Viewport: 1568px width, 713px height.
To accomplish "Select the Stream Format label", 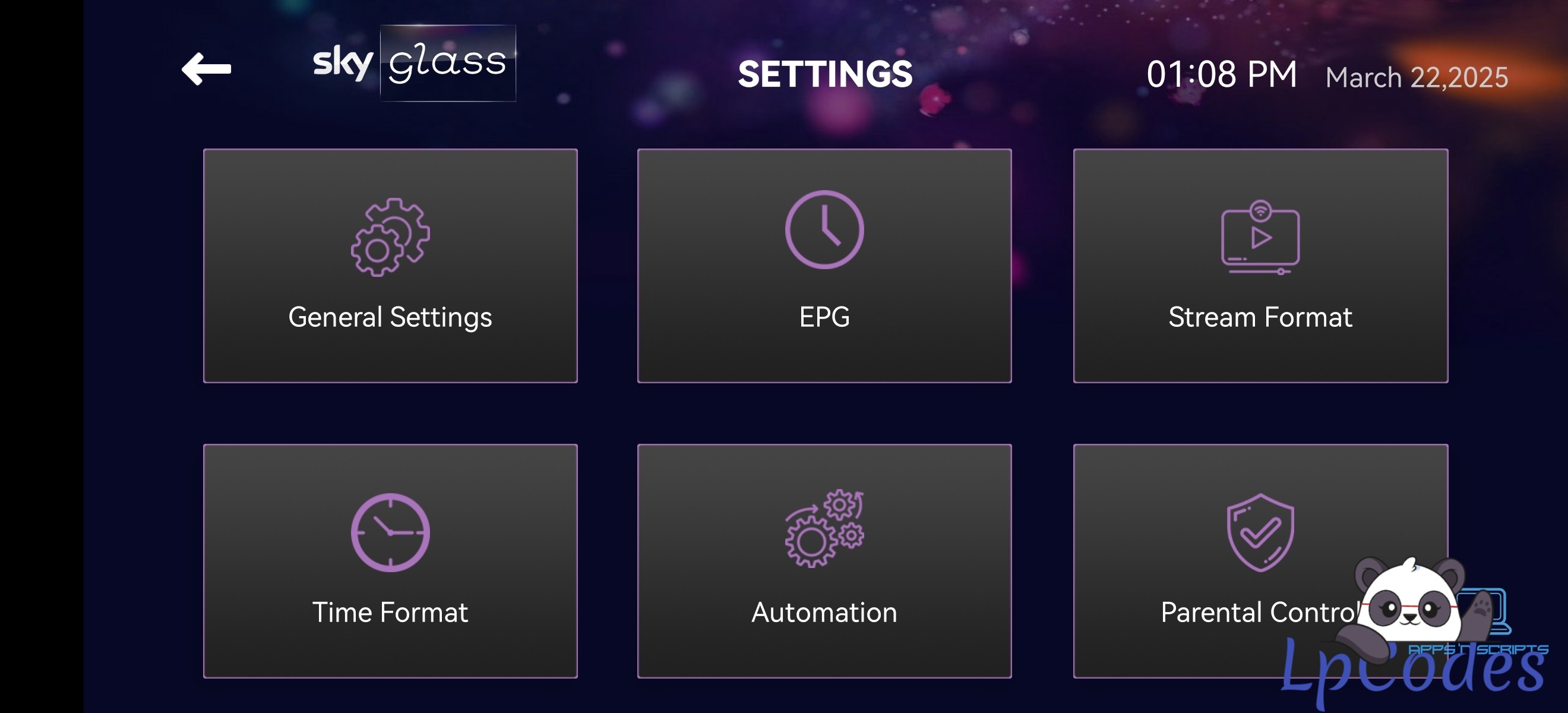I will pos(1260,317).
